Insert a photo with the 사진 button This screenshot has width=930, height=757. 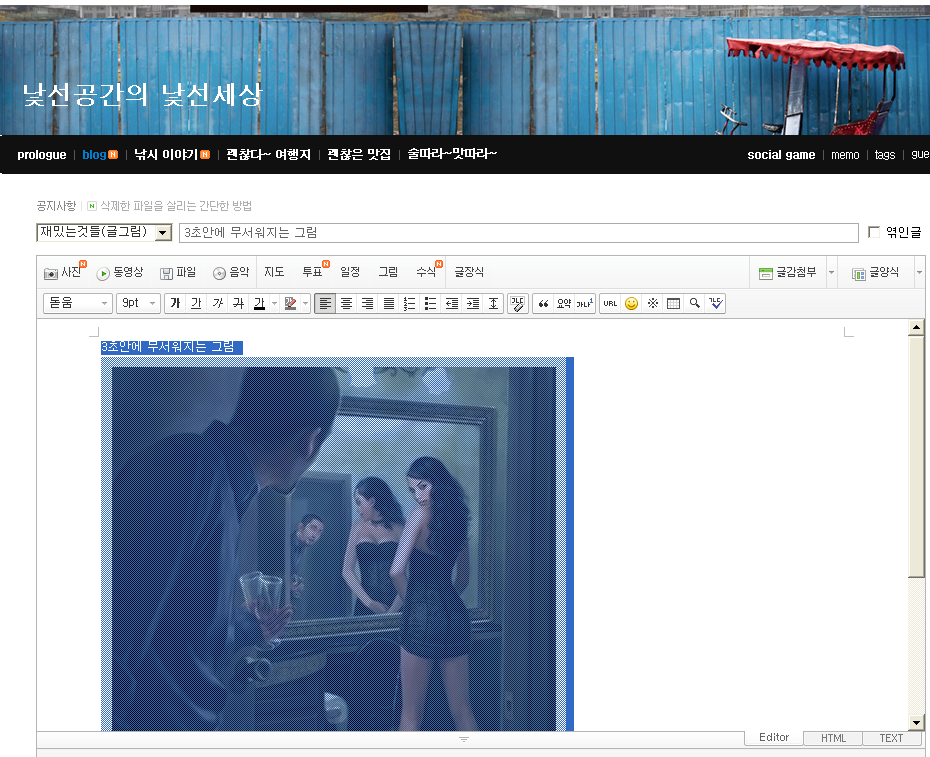pos(64,272)
